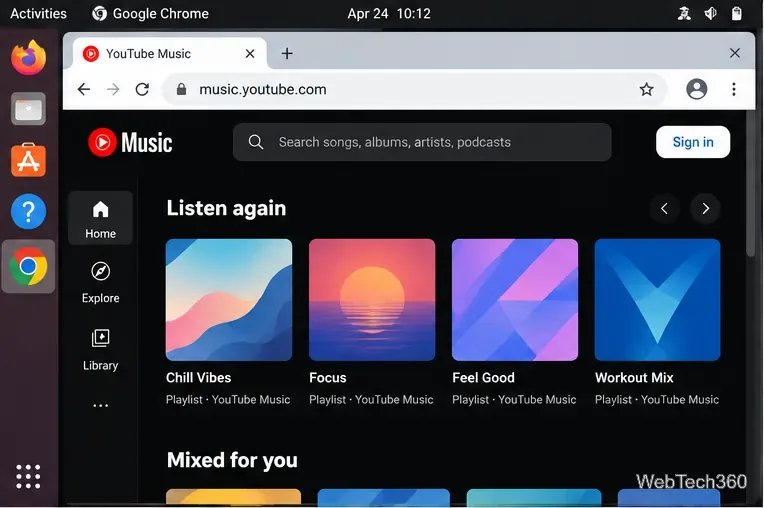The width and height of the screenshot is (764, 508).
Task: Click the Sign in button
Action: point(693,142)
